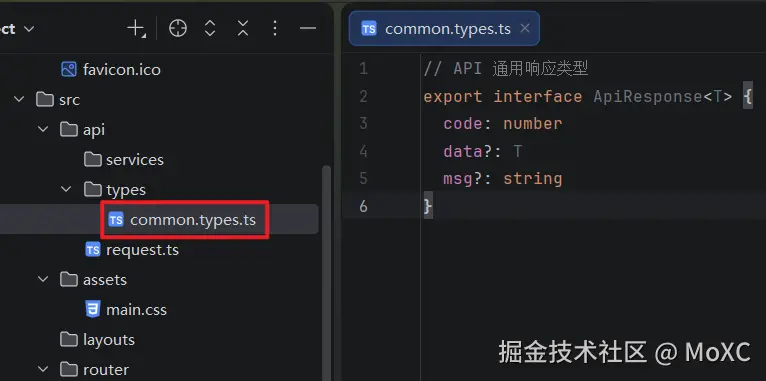
Task: Click the TS icon in the editor tab
Action: tap(369, 29)
